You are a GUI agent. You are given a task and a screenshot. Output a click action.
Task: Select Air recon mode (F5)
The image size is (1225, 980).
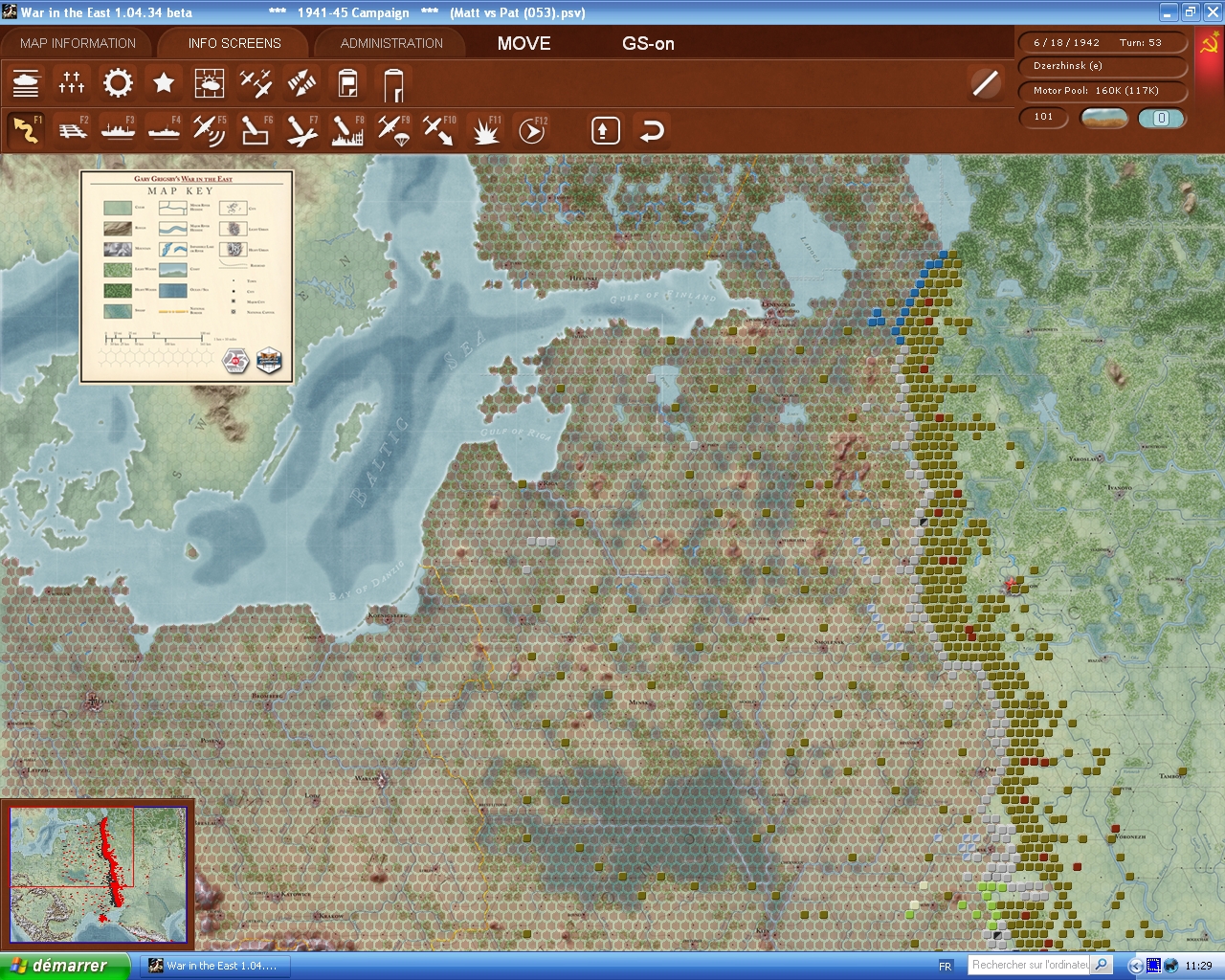coord(210,130)
